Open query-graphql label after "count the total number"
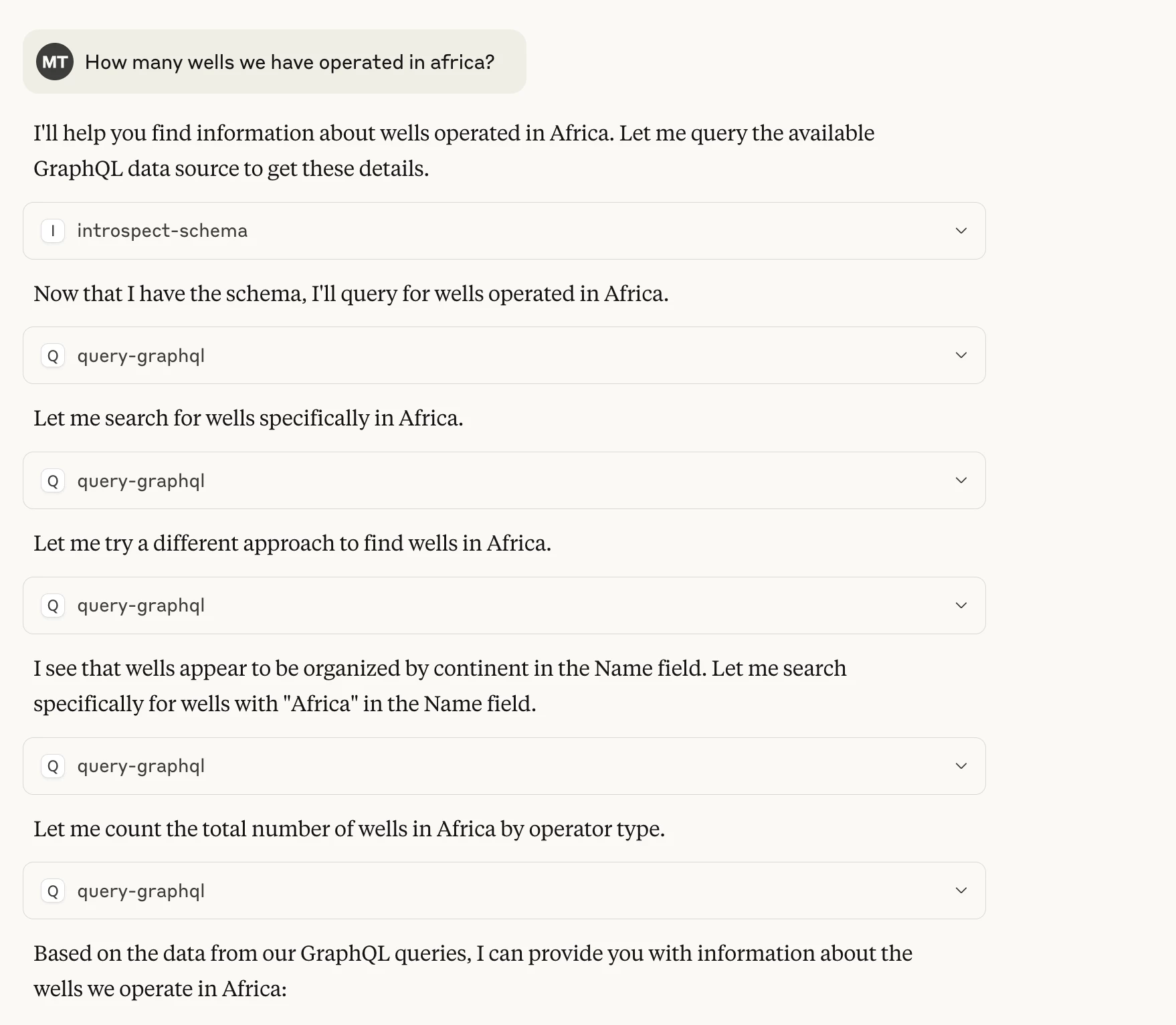Screen dimensions: 1176x1025 [x=141, y=891]
